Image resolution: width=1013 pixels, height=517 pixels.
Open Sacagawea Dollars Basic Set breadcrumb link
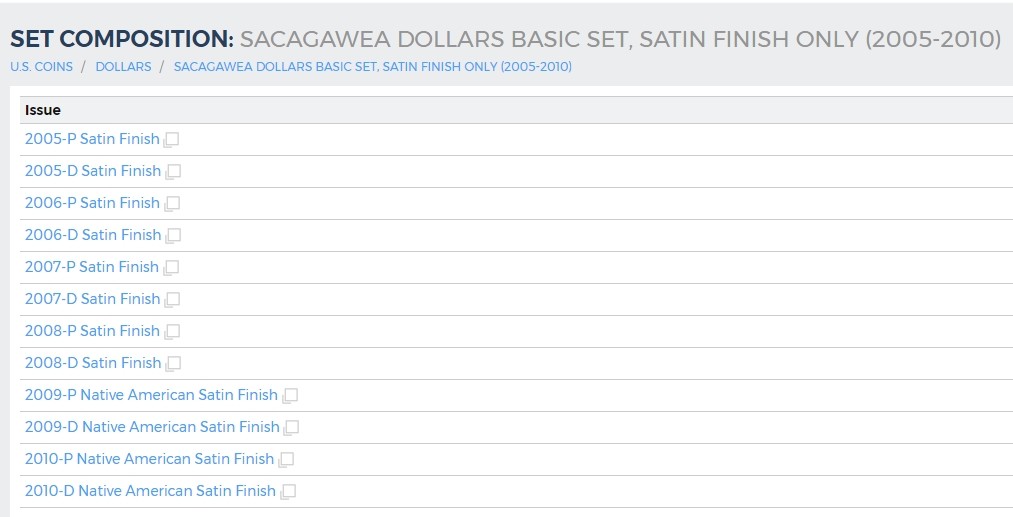click(373, 67)
